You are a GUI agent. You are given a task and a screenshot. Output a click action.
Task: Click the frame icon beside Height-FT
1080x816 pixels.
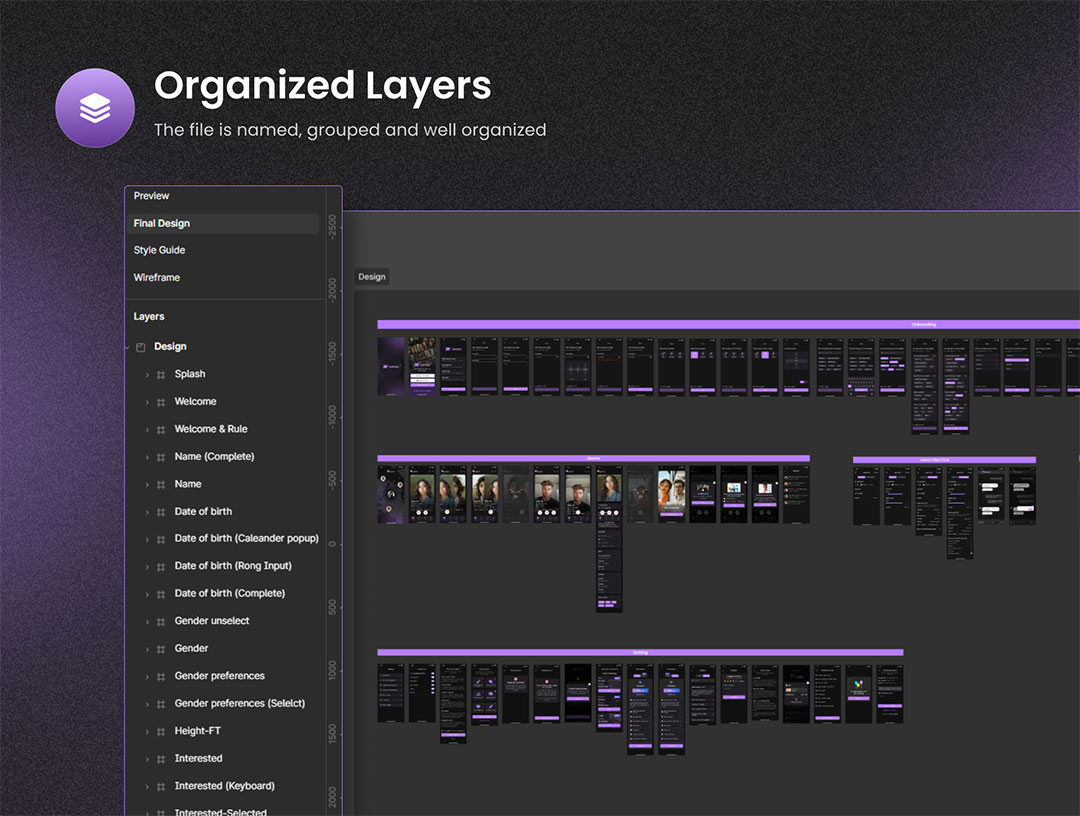tap(160, 731)
